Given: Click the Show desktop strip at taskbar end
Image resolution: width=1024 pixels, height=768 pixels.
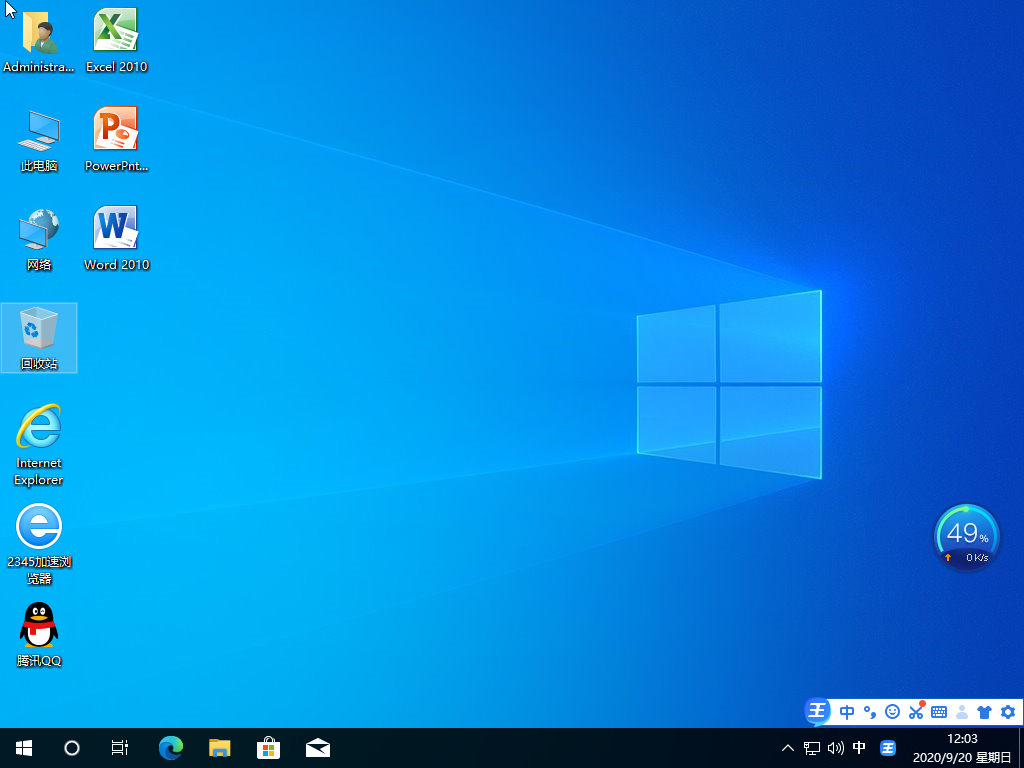Looking at the screenshot, I should coord(1021,748).
